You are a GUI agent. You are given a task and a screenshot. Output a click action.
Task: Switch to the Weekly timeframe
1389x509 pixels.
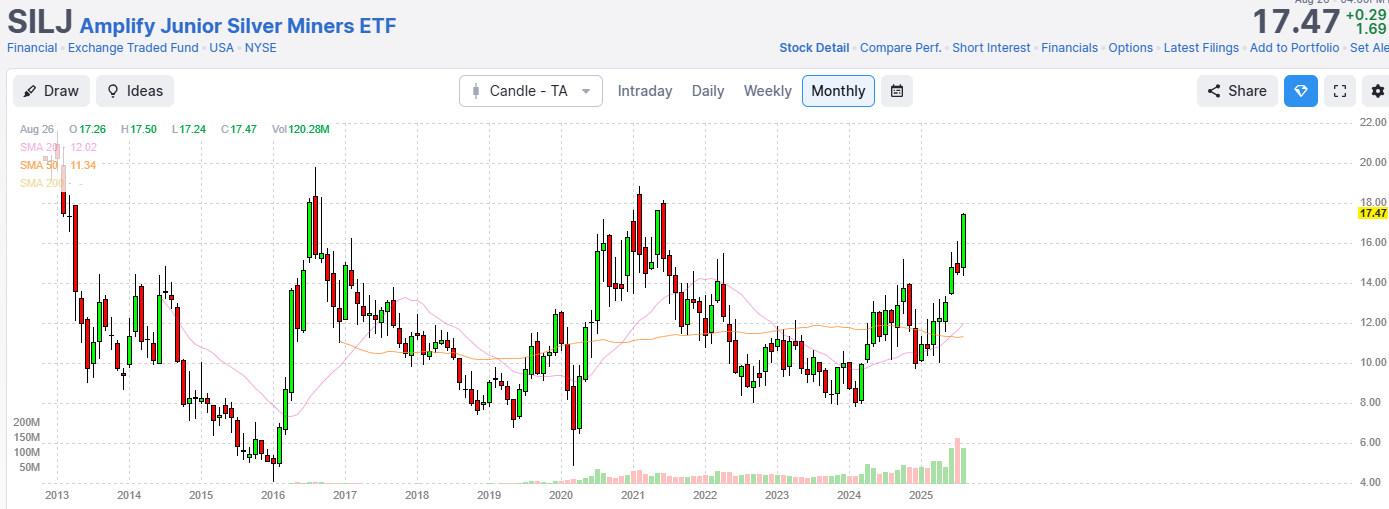point(767,91)
